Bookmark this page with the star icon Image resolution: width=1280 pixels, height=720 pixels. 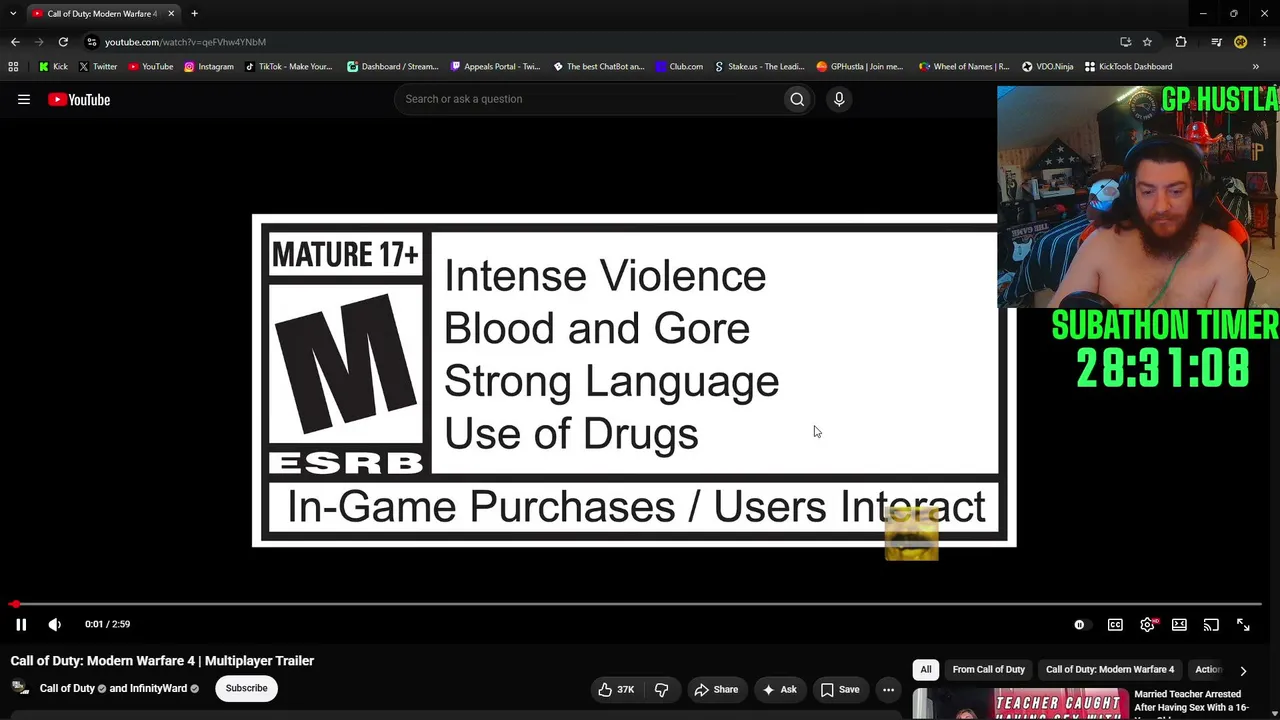(1147, 42)
